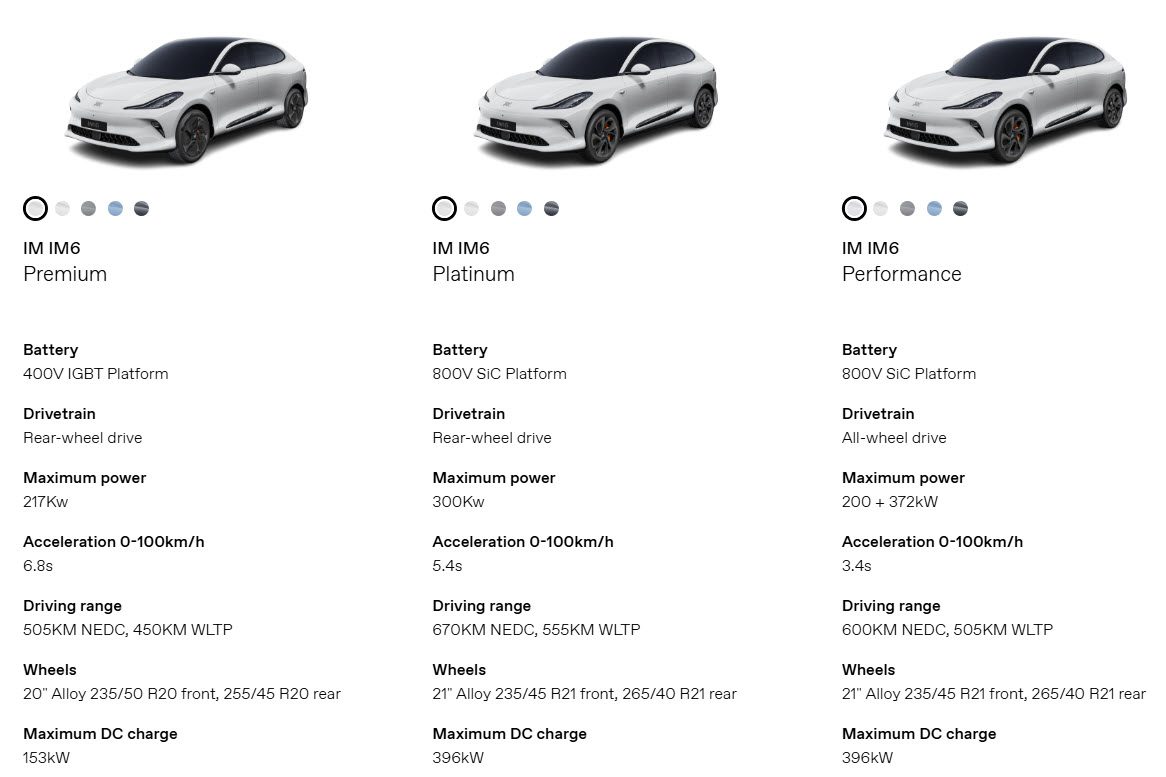Image resolution: width=1166 pixels, height=777 pixels.
Task: Pick medium gray color for IM6 Performance
Action: tap(907, 209)
